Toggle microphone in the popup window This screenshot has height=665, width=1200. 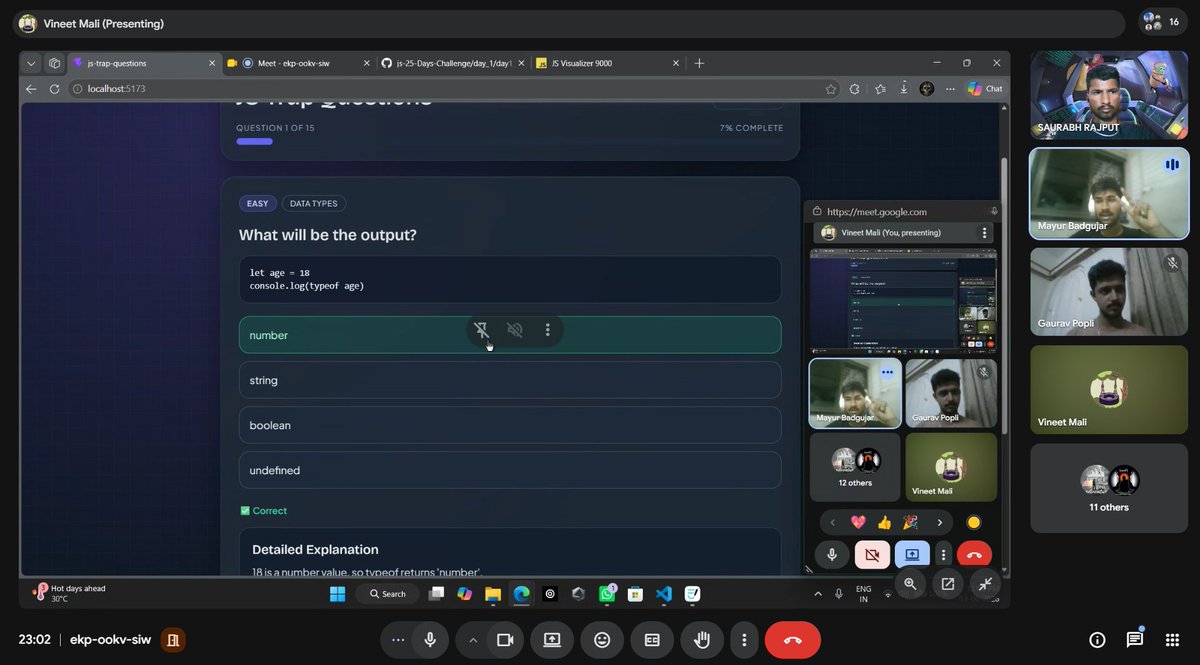point(832,555)
